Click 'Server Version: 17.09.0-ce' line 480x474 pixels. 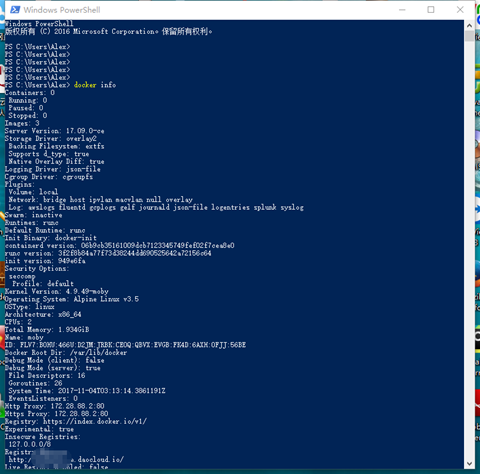pyautogui.click(x=54, y=131)
